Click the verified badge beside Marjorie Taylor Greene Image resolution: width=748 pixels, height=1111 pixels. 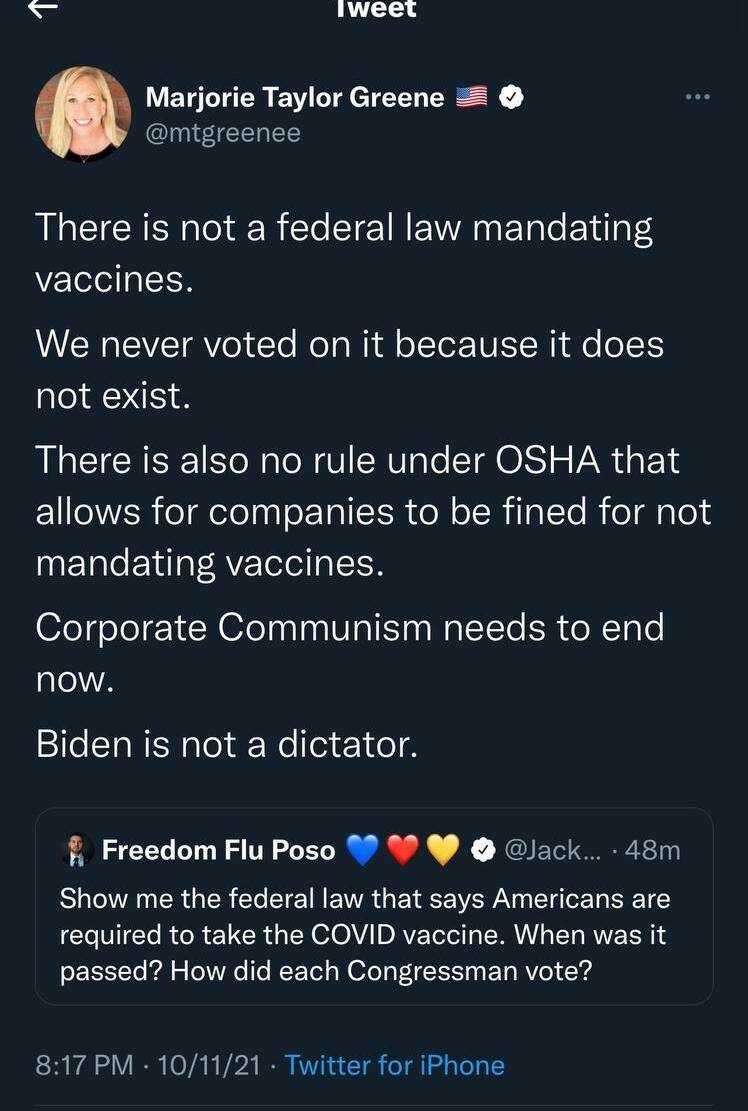512,97
